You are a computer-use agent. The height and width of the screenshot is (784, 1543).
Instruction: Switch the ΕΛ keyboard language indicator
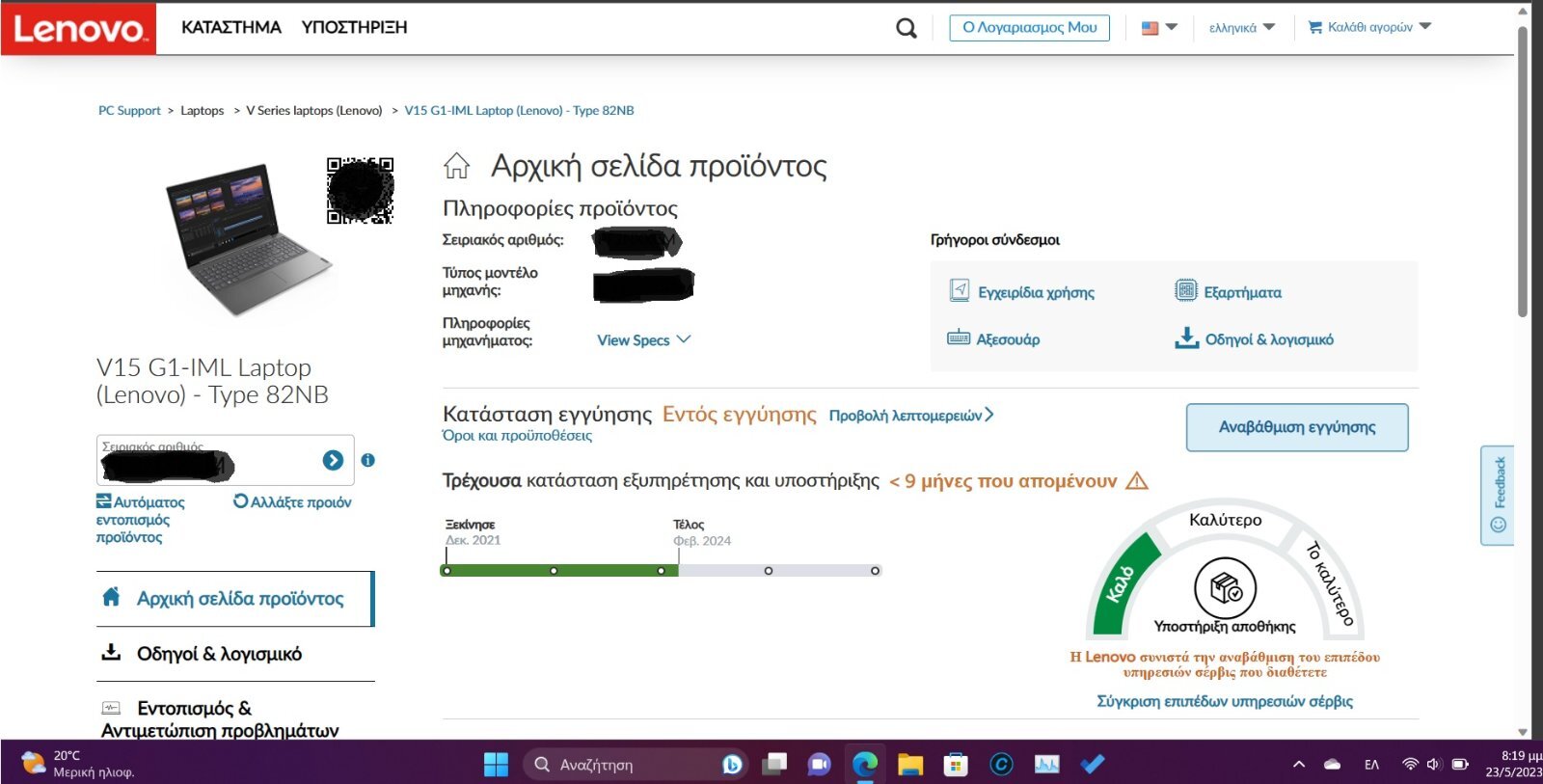click(1371, 765)
